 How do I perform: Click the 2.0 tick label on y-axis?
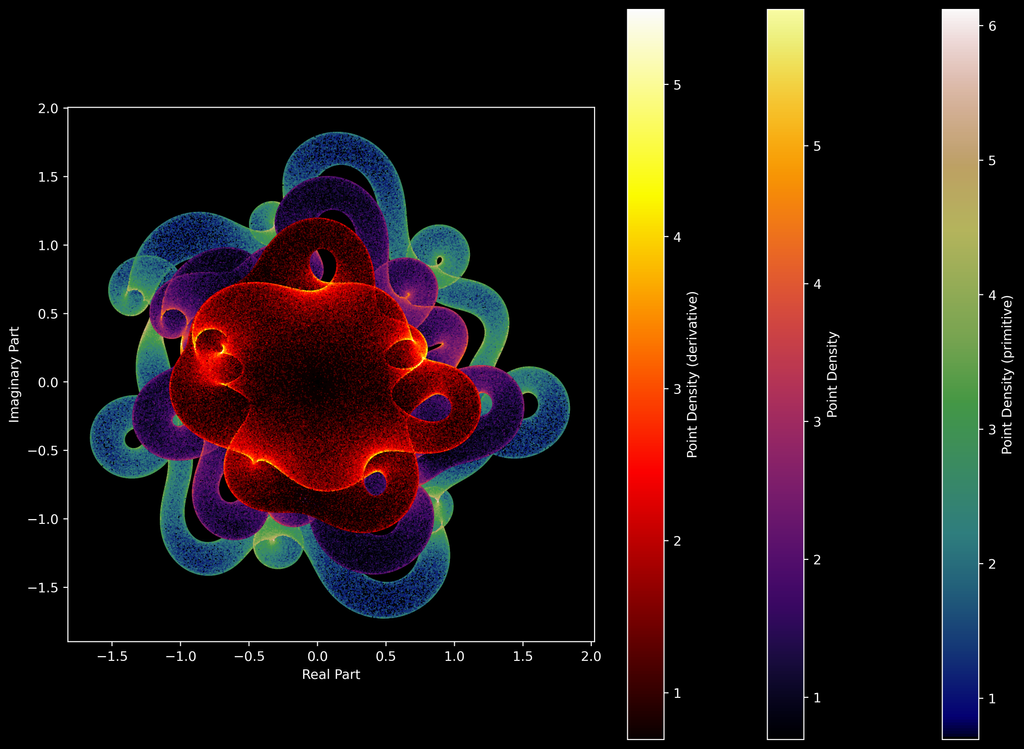click(46, 108)
